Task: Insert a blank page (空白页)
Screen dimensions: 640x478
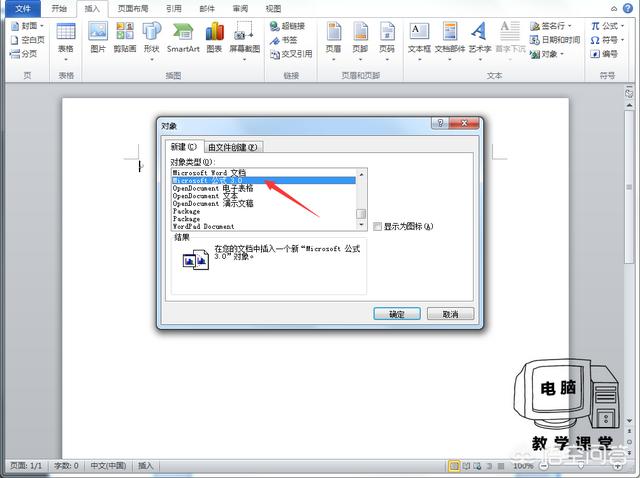Action: pyautogui.click(x=28, y=40)
